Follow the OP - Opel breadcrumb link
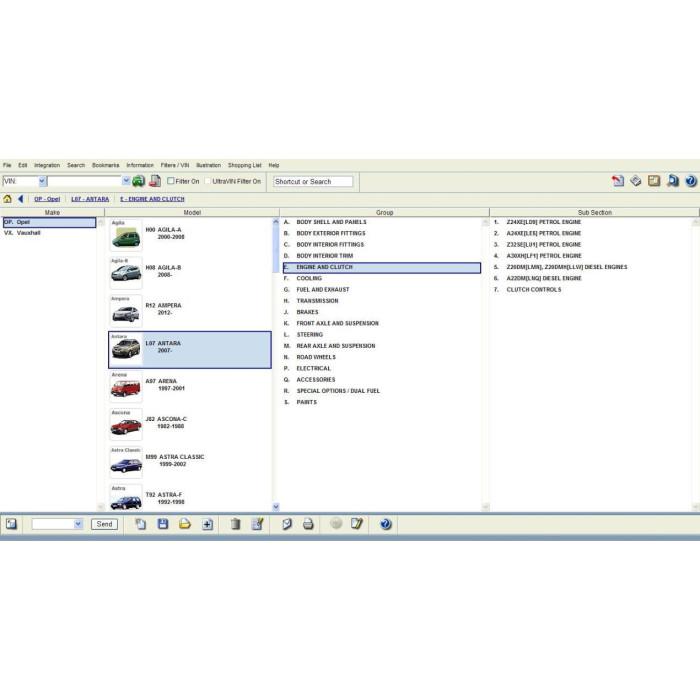This screenshot has width=700, height=700. pos(47,199)
